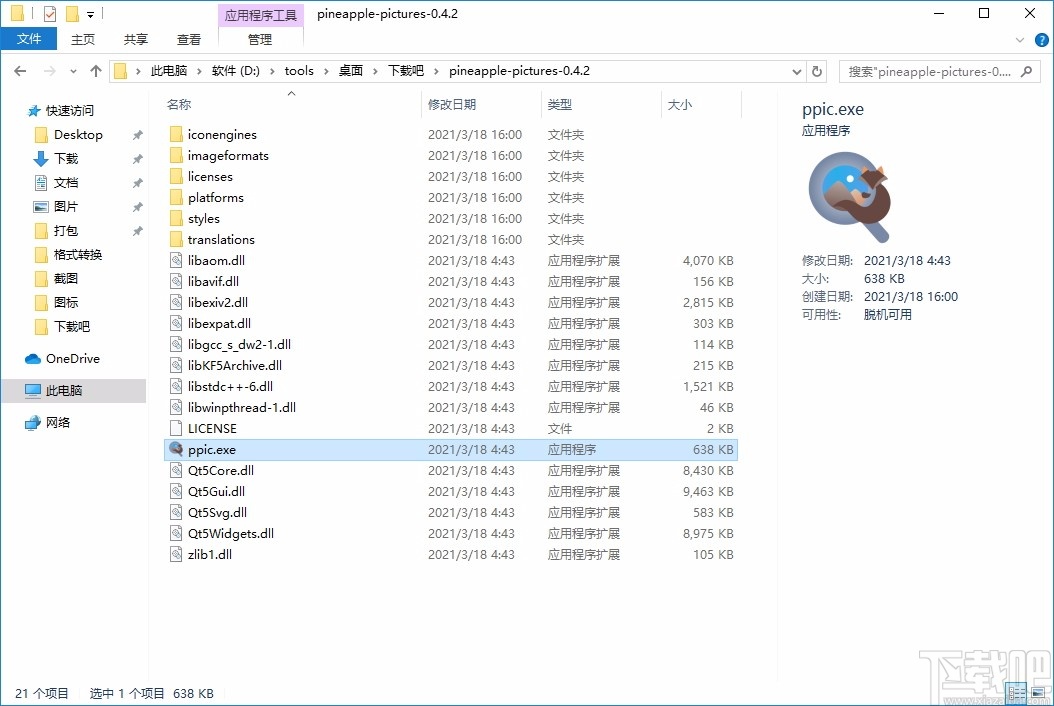
Task: Expand address bar history dropdown
Action: coord(797,71)
